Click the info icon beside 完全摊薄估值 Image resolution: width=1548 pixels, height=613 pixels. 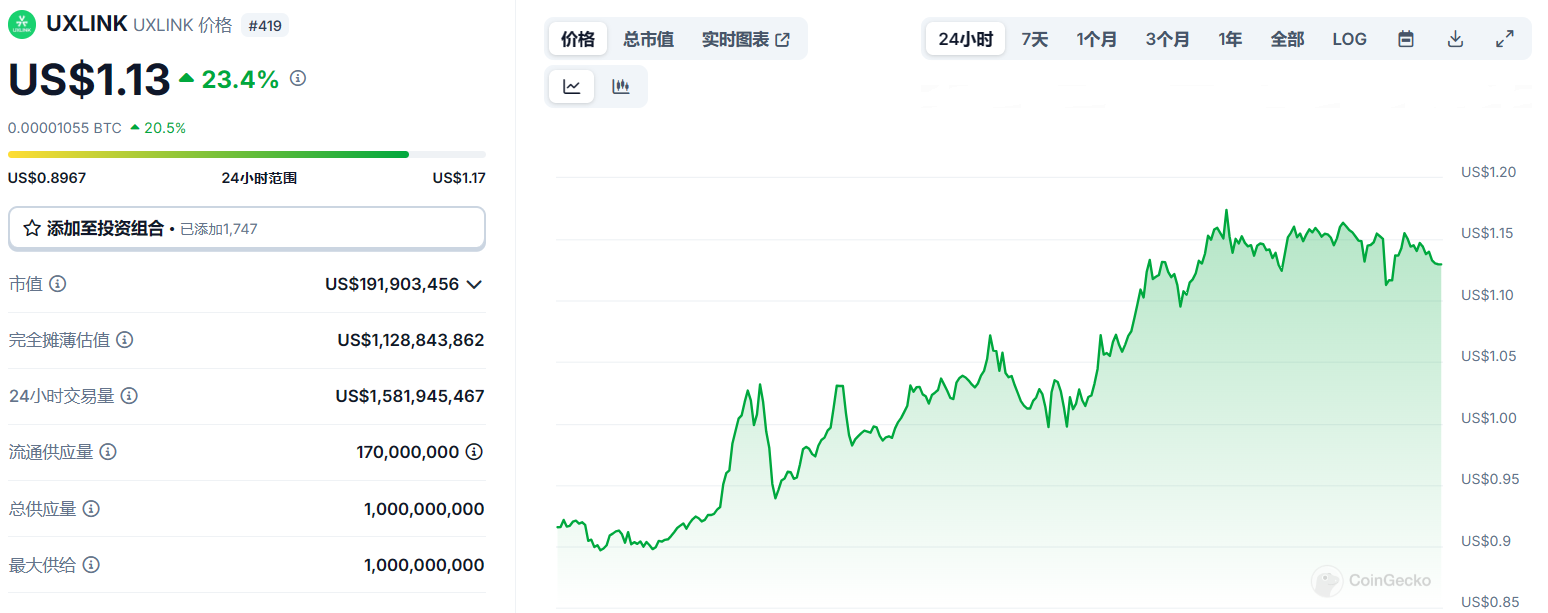125,340
